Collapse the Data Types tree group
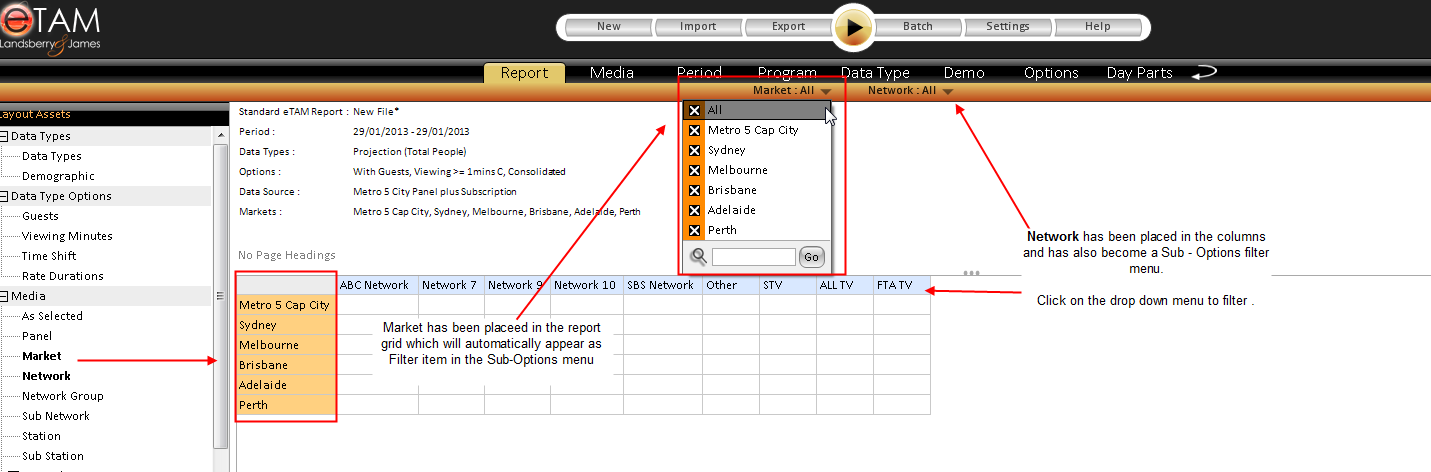This screenshot has height=472, width=1431. point(5,136)
